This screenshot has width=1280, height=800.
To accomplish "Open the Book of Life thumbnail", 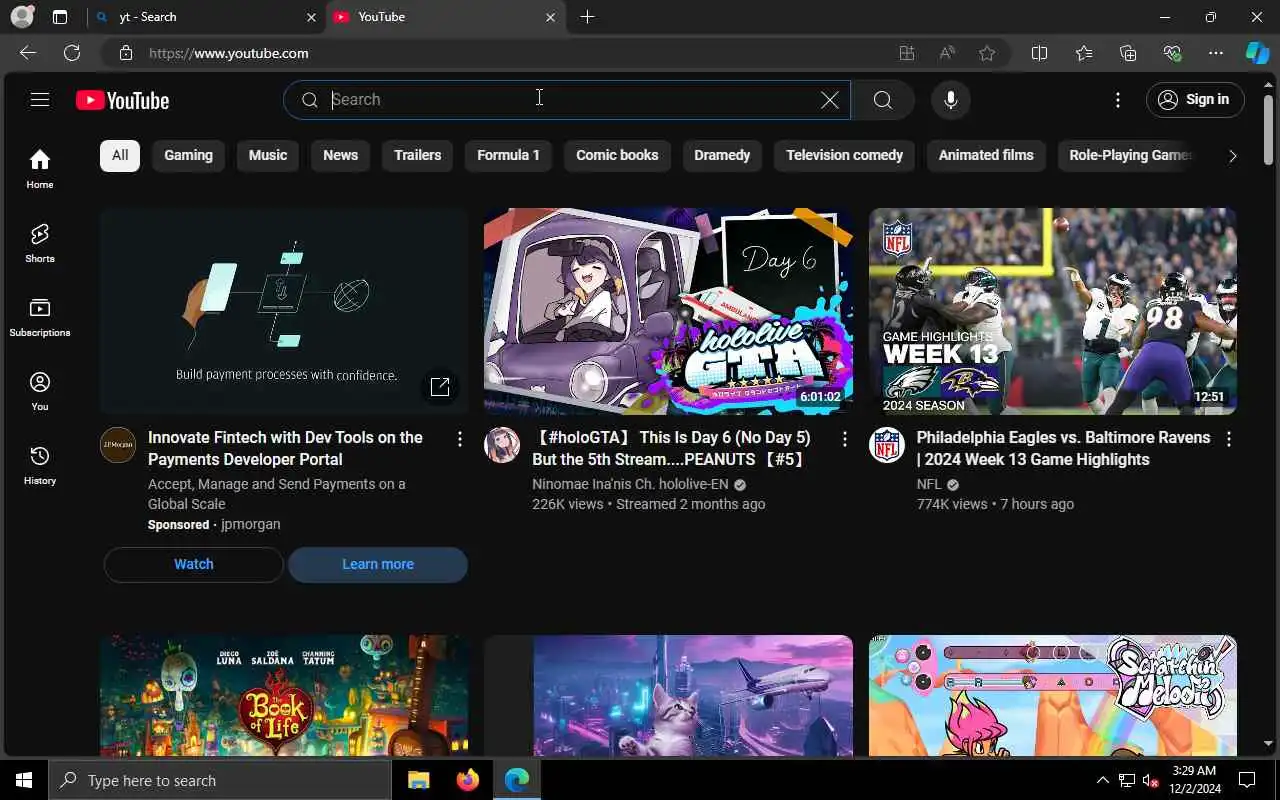I will [x=284, y=696].
